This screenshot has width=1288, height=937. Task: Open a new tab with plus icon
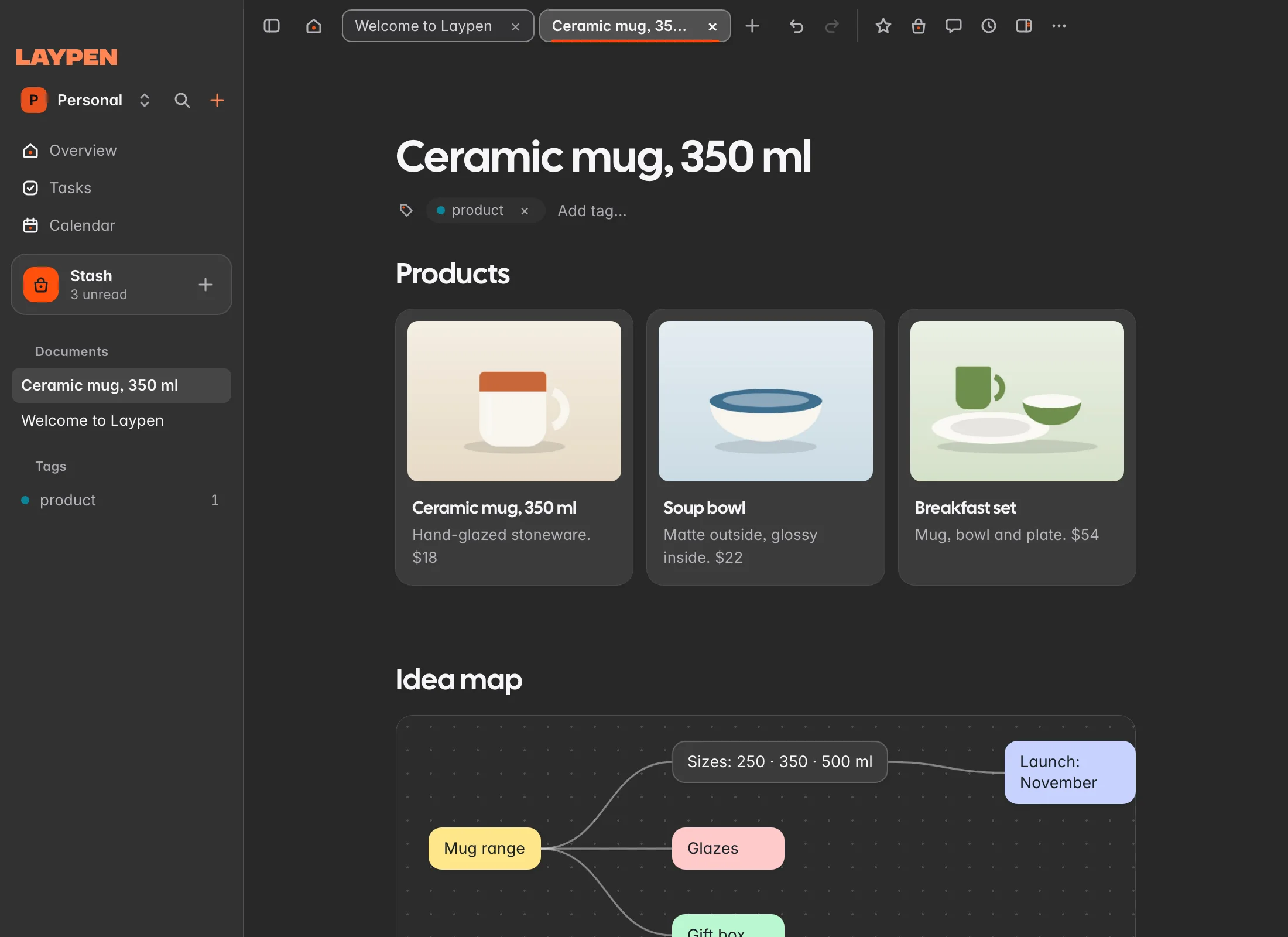752,26
